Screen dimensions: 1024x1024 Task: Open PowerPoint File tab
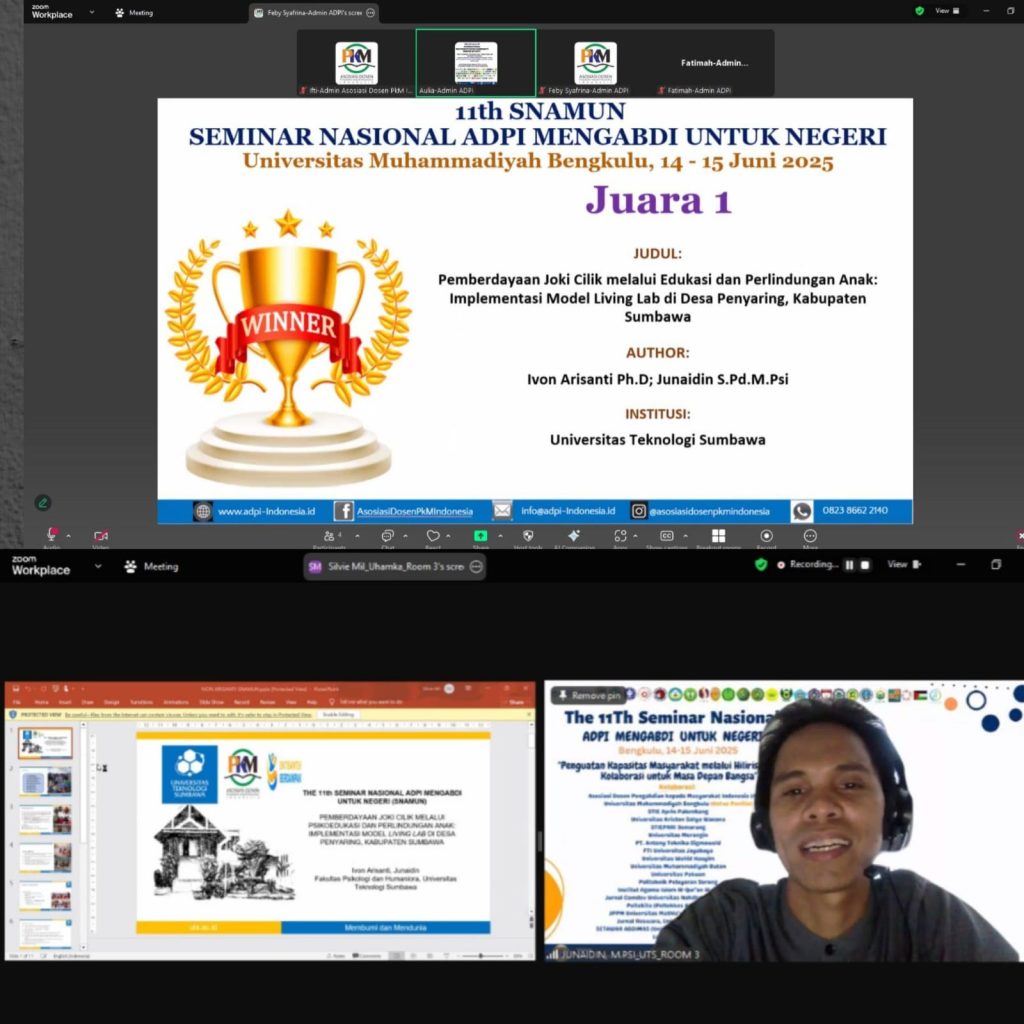click(x=18, y=702)
